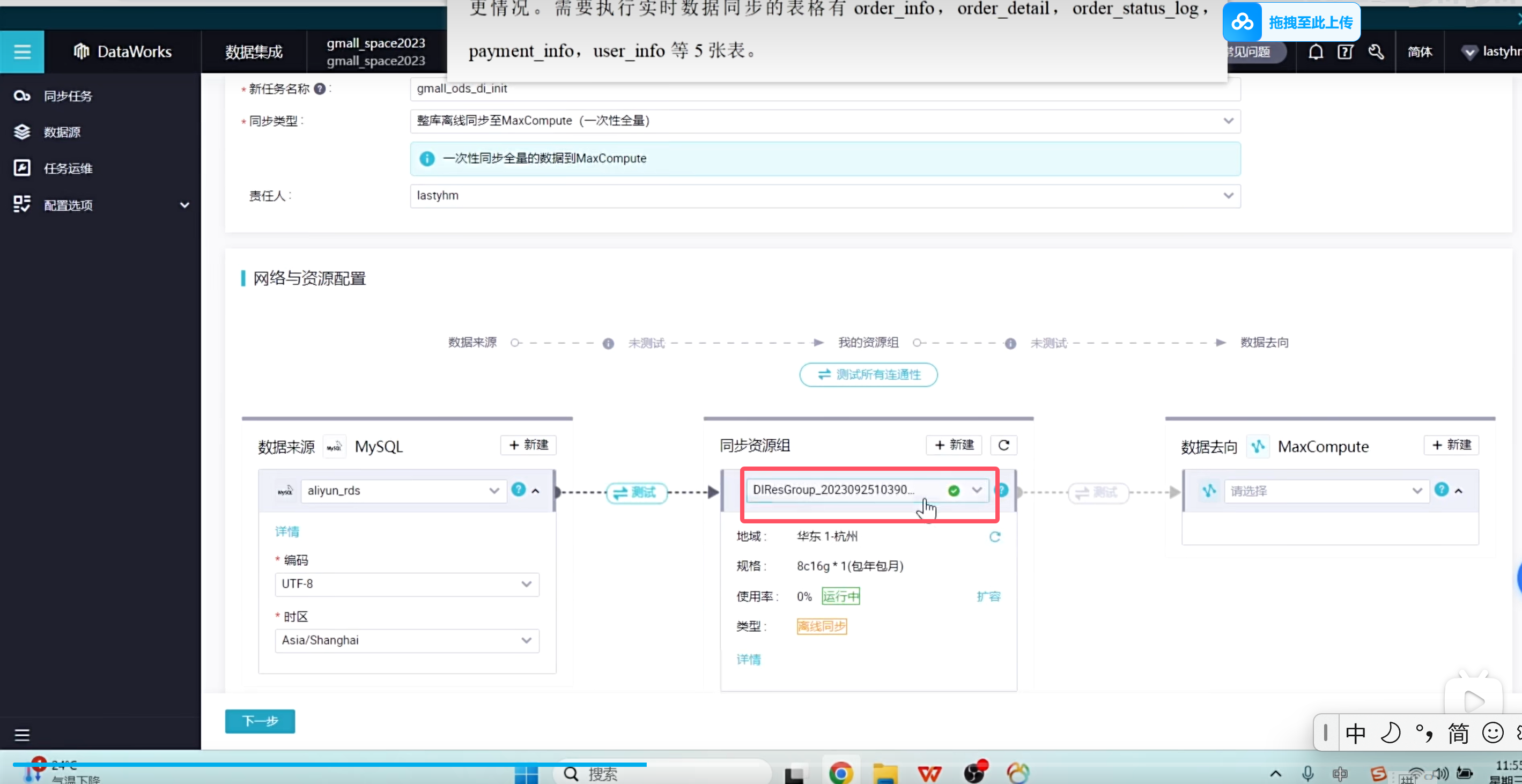Open the help question-mark icon in header
This screenshot has height=784, width=1522.
pyautogui.click(x=1346, y=52)
